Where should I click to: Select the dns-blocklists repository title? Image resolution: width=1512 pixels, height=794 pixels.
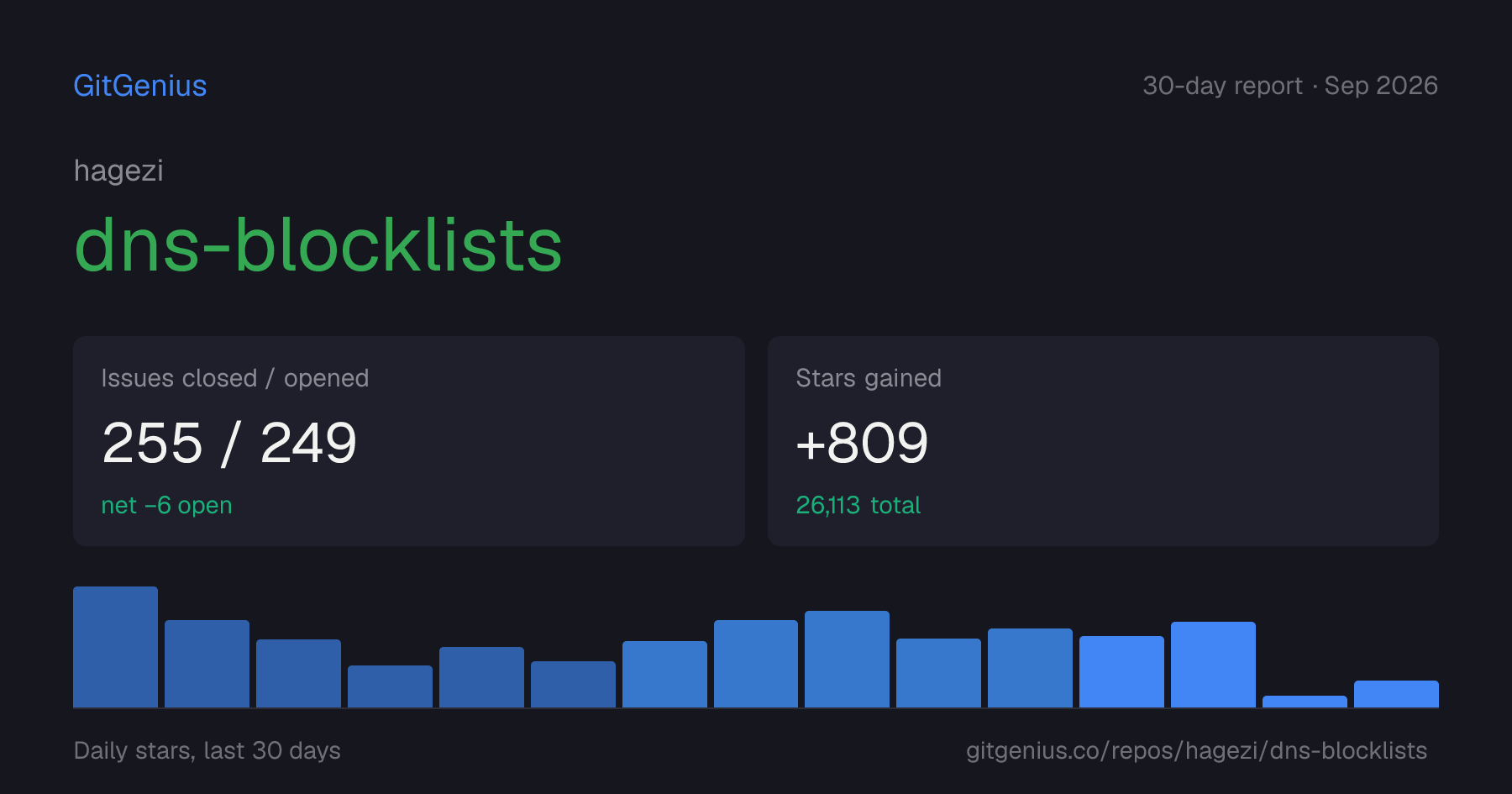click(x=318, y=245)
